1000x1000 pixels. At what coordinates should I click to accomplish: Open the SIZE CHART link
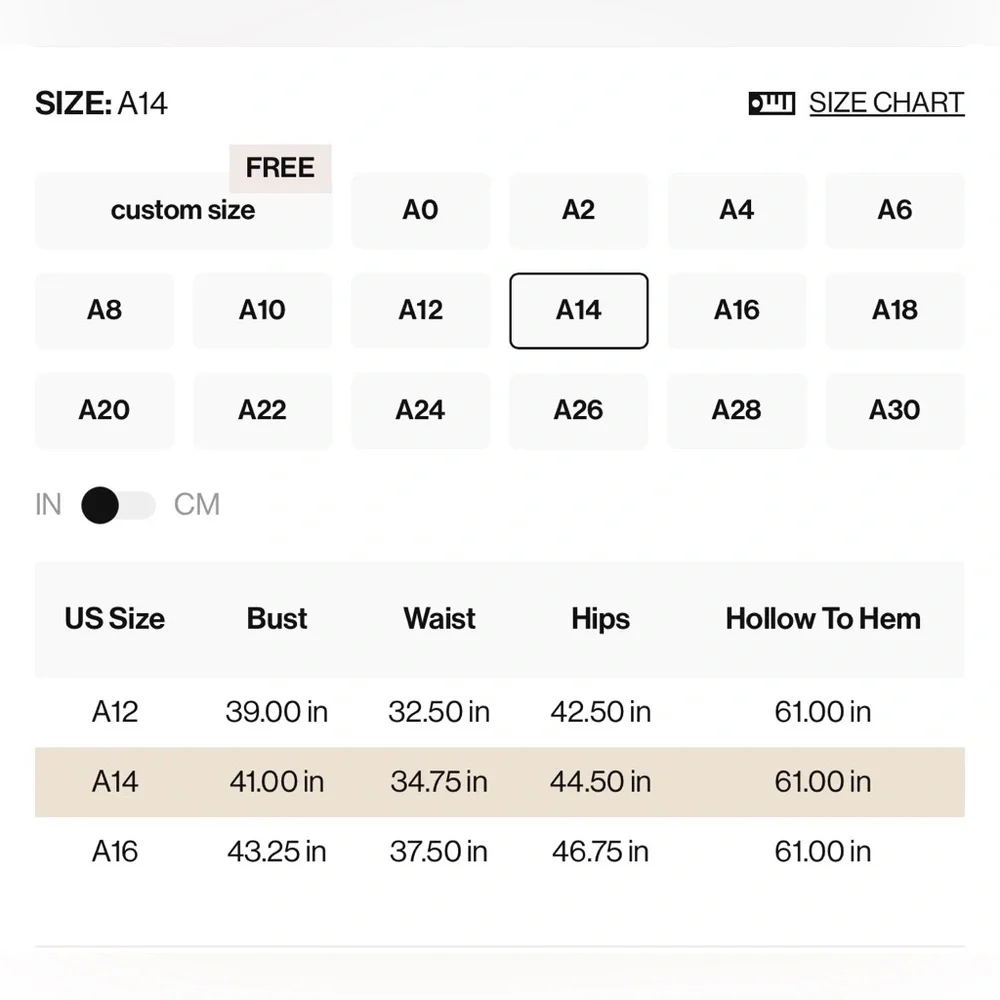886,103
